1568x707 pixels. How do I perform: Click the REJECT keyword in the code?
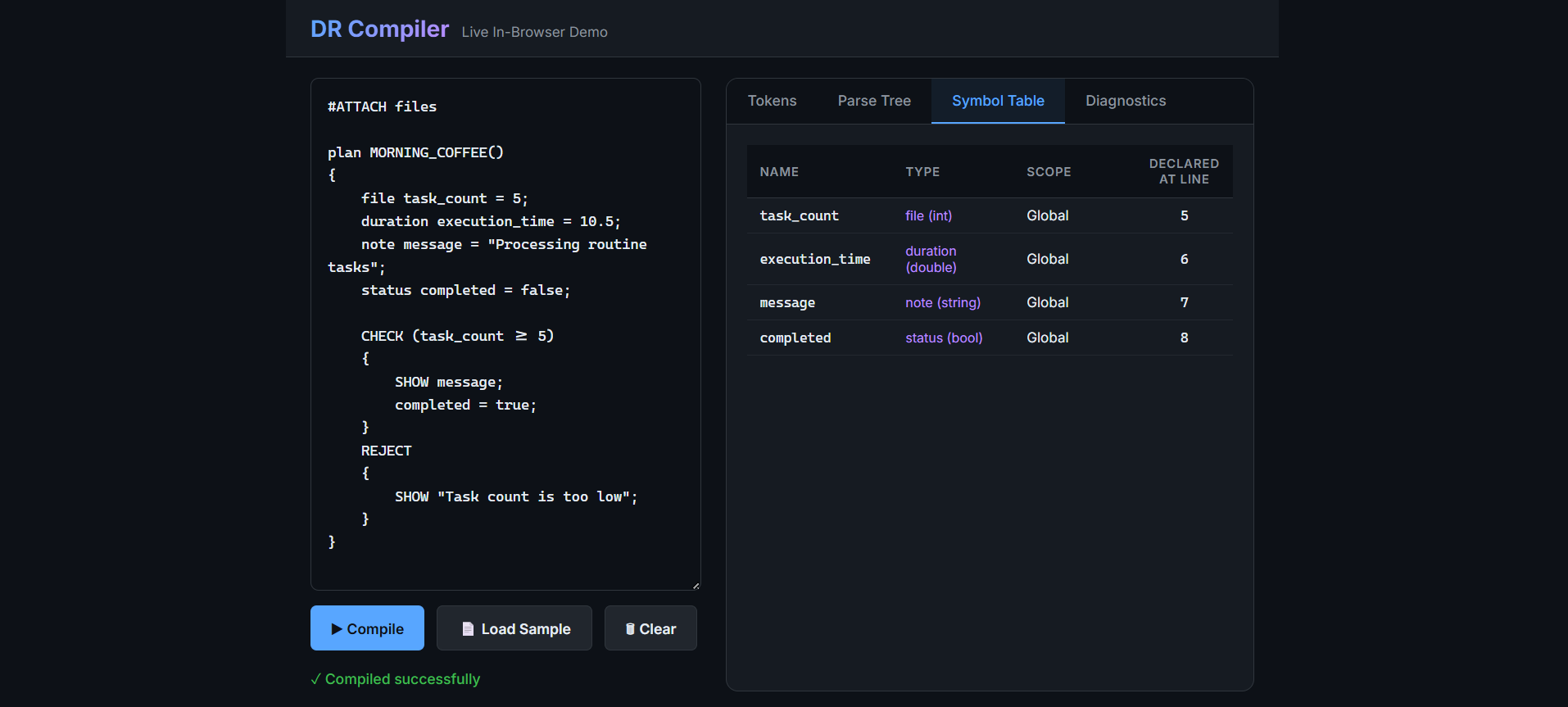coord(386,451)
